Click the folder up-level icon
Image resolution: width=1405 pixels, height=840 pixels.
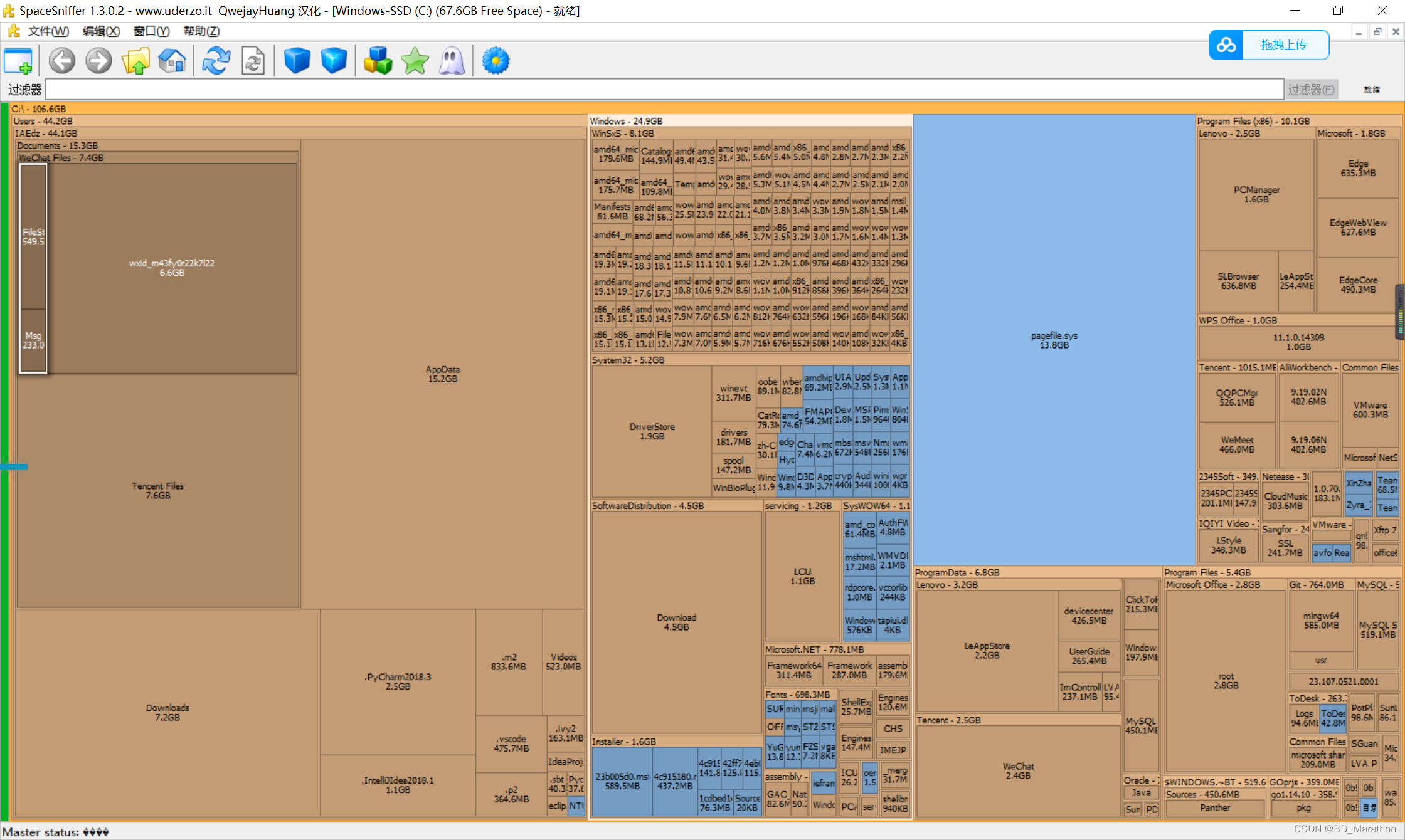(135, 61)
